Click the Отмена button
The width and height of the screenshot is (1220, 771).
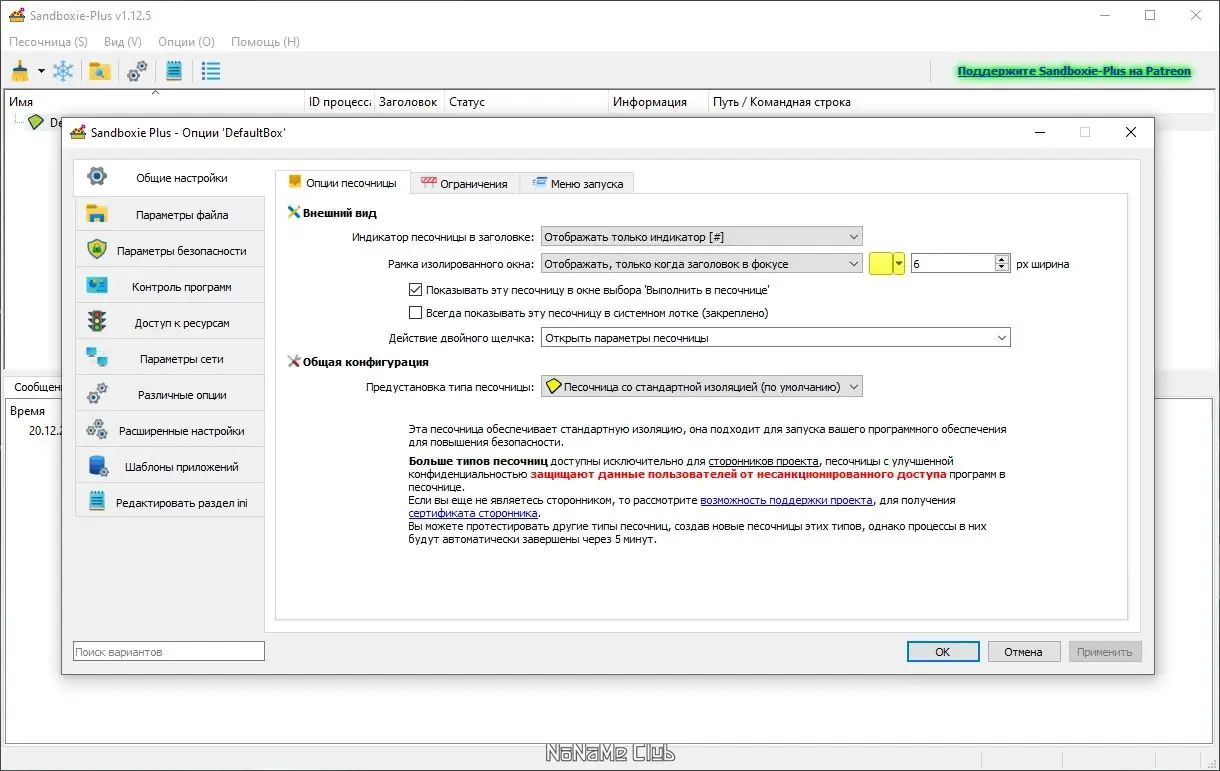(x=1024, y=651)
